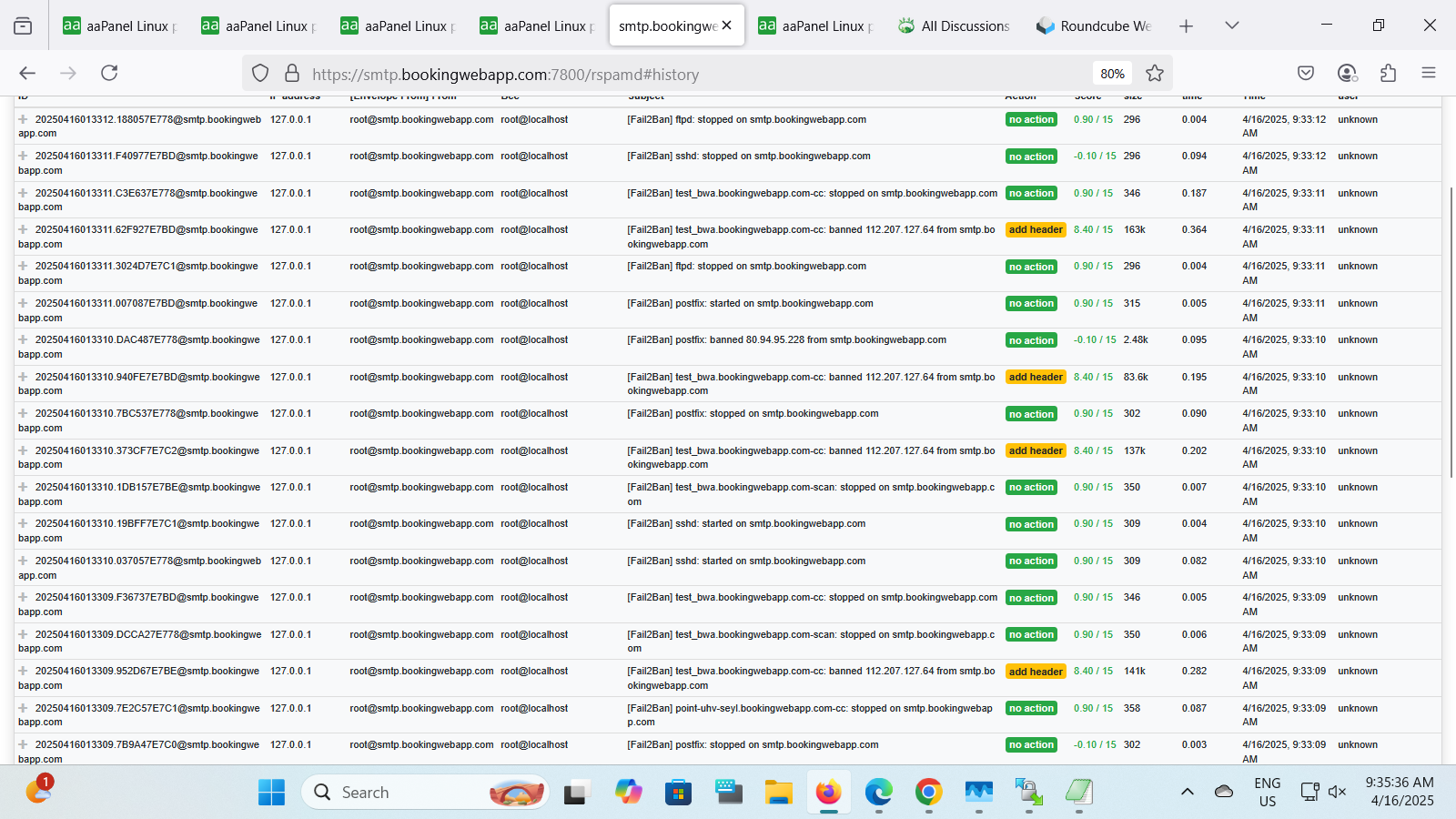Expand row 20250416013310.1DB157E7BE
The height and width of the screenshot is (819, 1456).
point(23,487)
